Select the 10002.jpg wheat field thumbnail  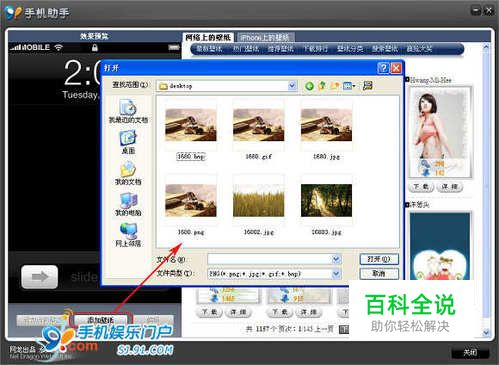(x=259, y=200)
